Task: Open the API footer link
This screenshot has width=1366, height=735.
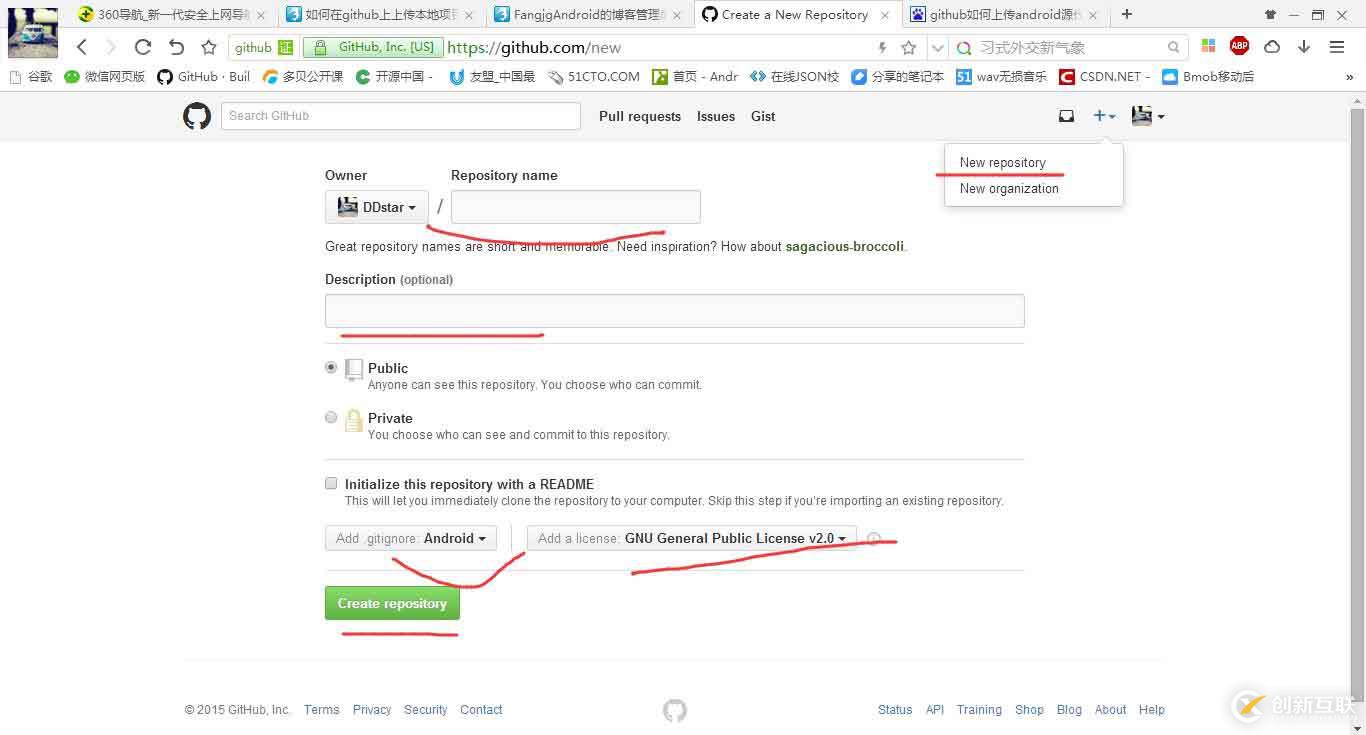Action: click(935, 710)
